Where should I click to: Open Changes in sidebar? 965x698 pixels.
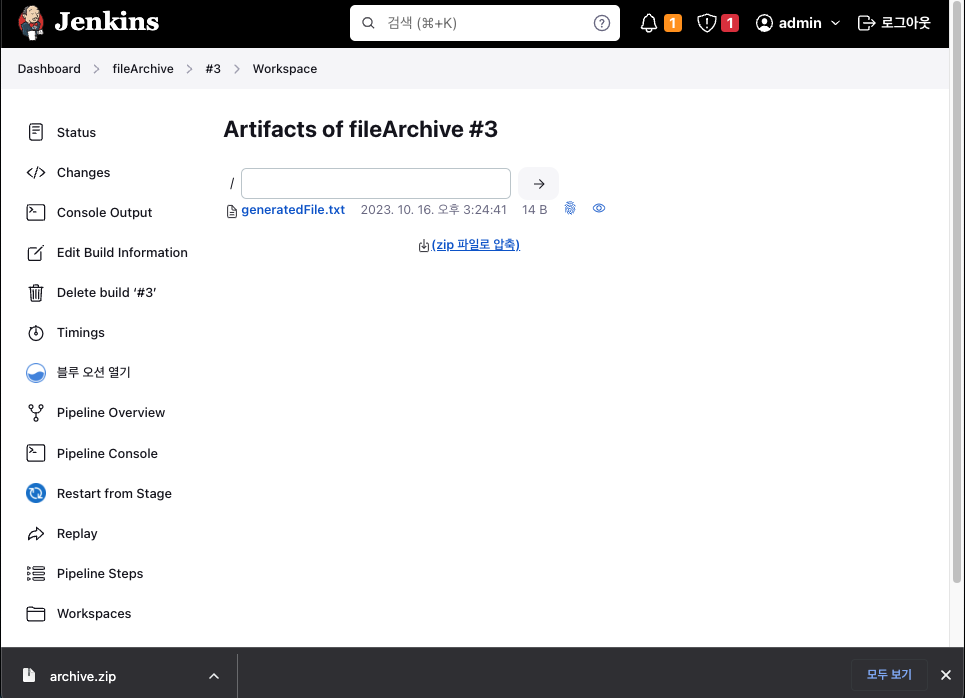click(x=84, y=172)
